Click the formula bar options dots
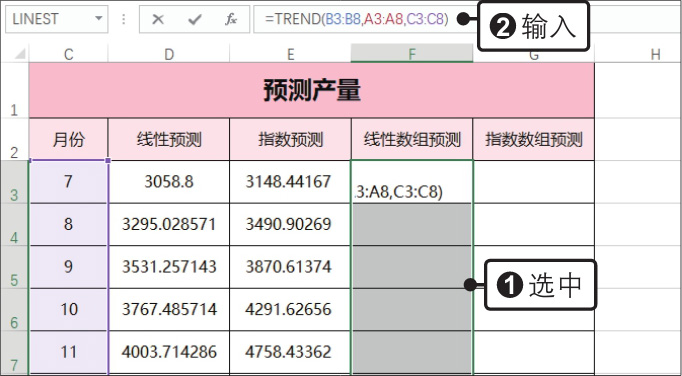Viewport: 682px width, 376px height. [124, 19]
